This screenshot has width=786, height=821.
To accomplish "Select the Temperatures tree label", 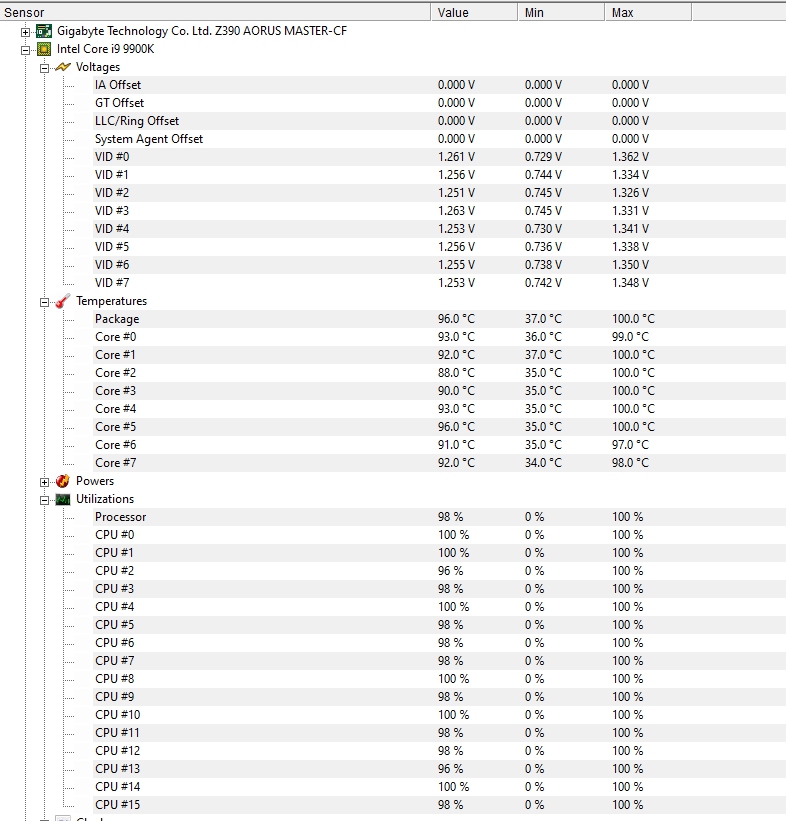I will pos(111,301).
